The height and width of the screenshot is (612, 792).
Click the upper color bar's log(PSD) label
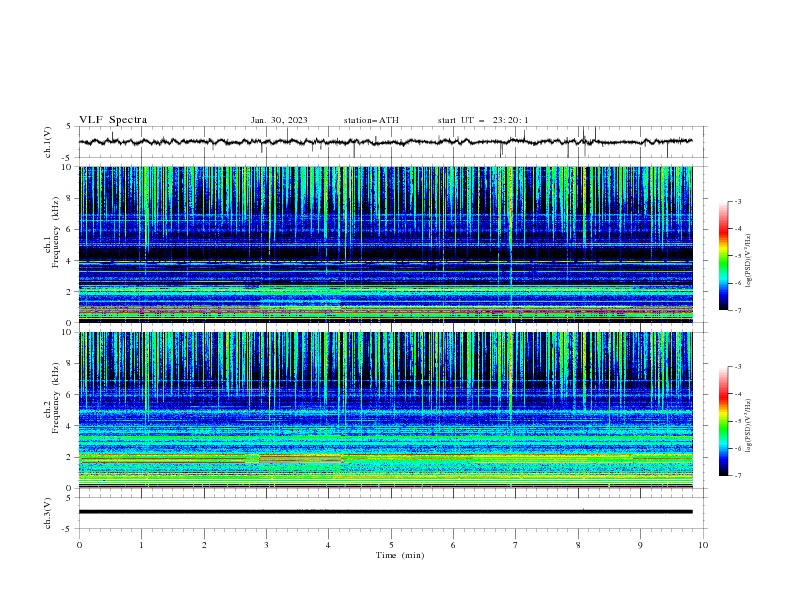[749, 261]
